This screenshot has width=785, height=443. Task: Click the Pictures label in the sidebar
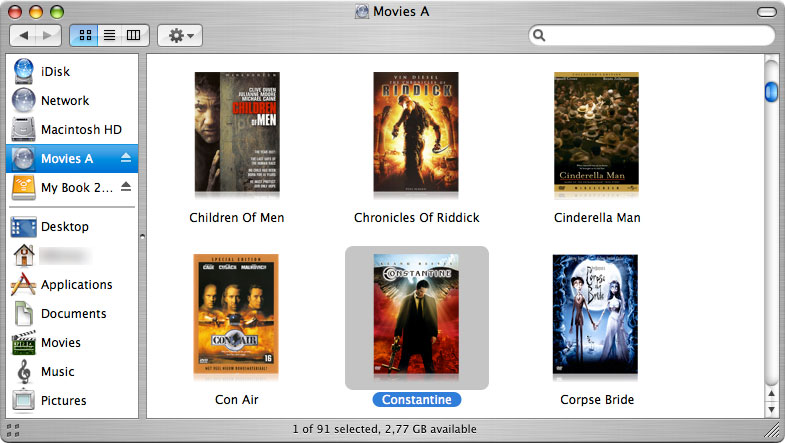coord(64,401)
